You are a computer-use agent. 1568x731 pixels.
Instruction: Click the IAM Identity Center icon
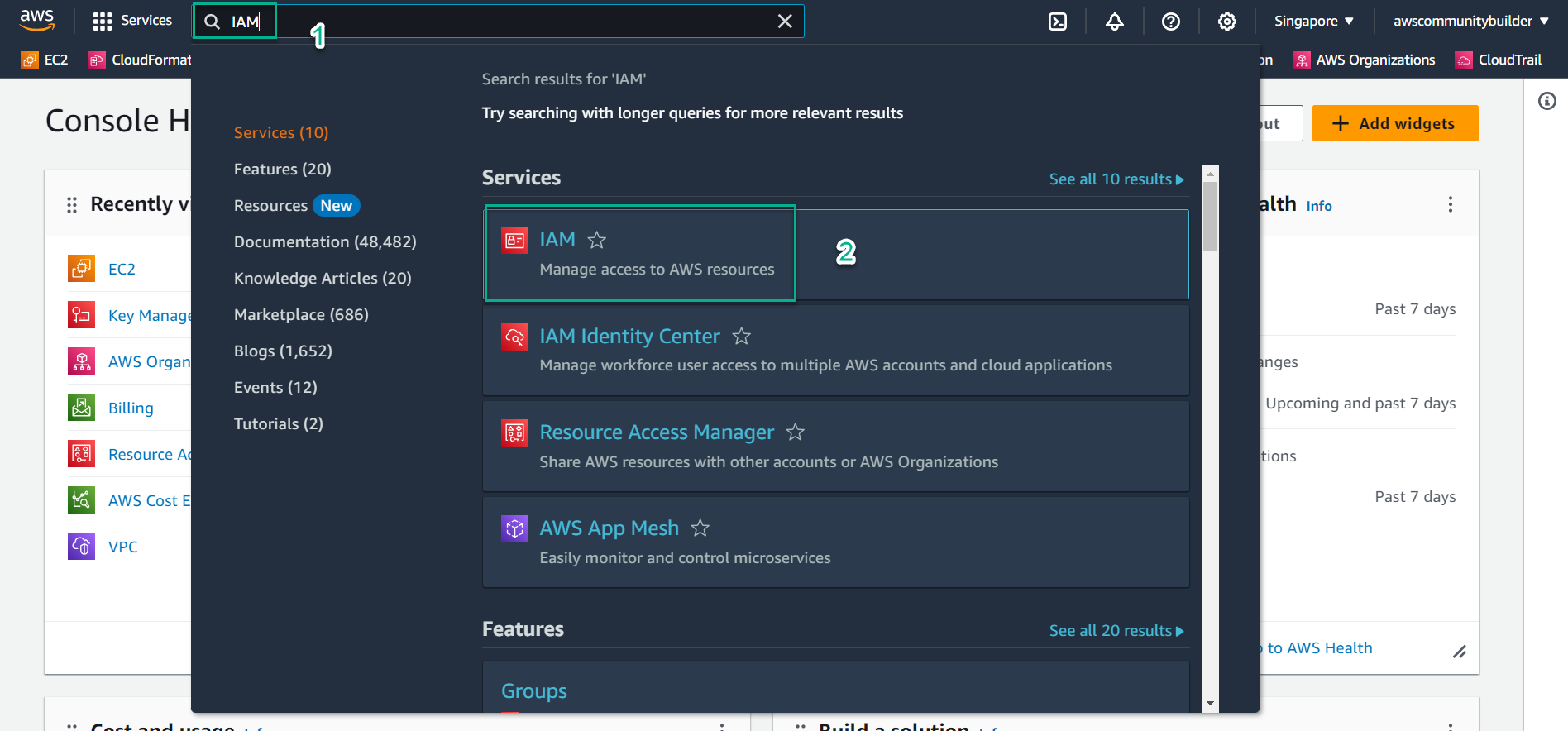click(x=515, y=337)
